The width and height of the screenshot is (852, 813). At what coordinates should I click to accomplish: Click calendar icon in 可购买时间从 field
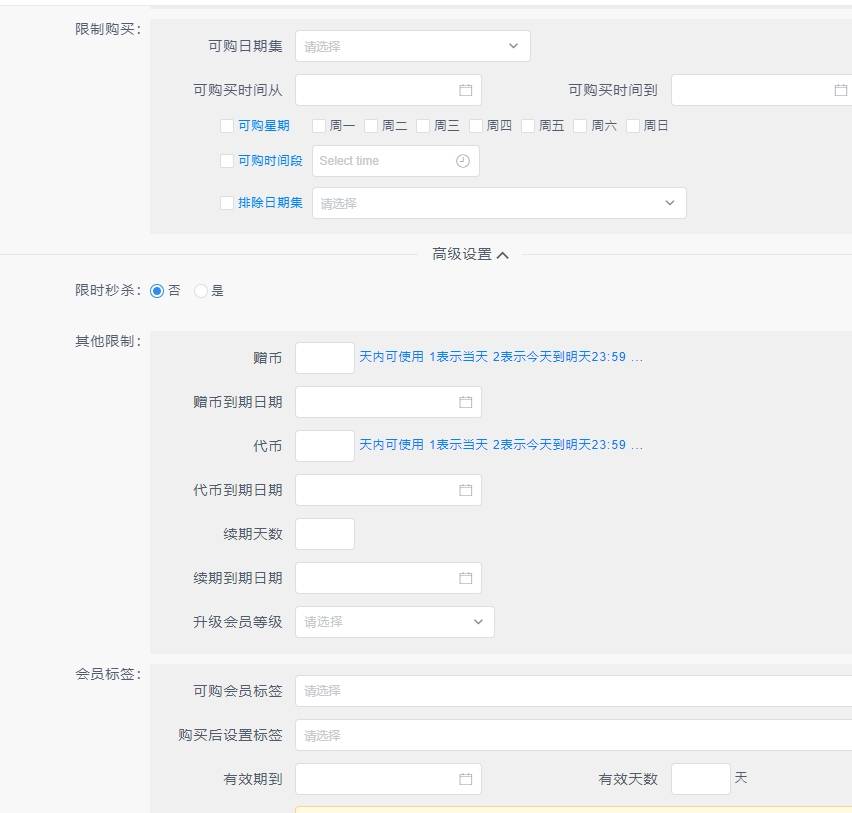pyautogui.click(x=465, y=90)
